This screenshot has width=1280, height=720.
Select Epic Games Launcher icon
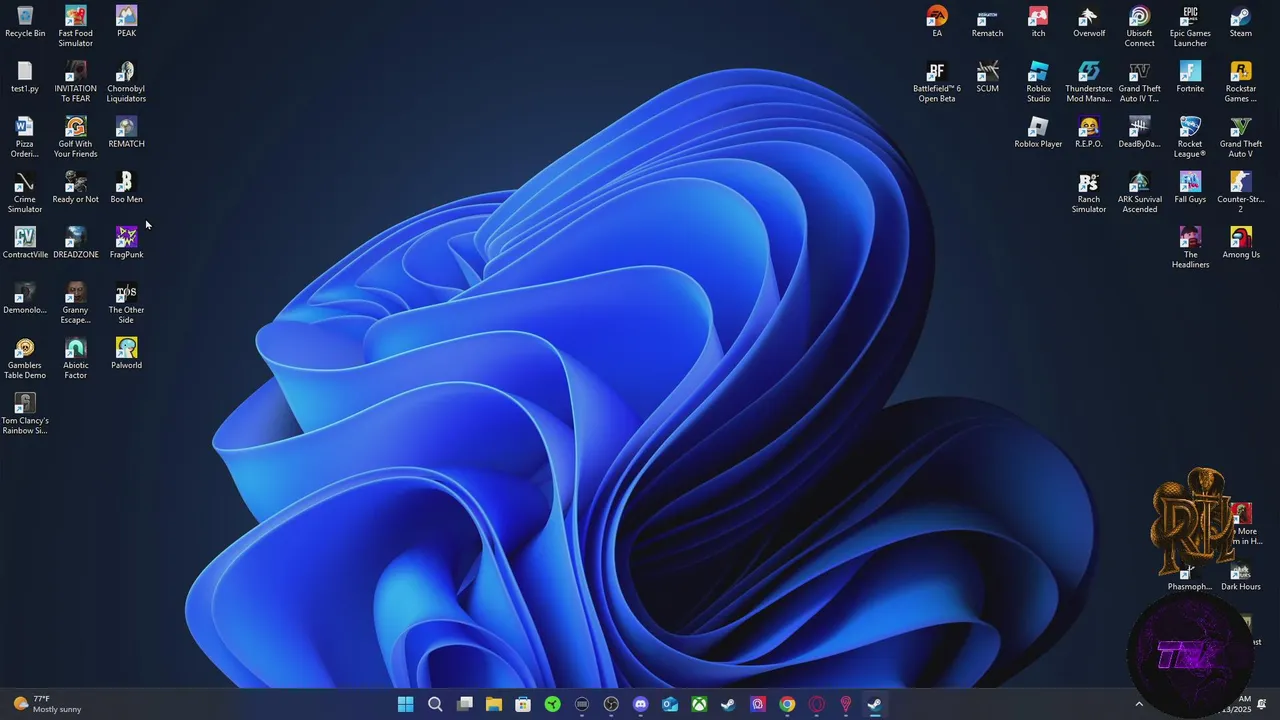click(x=1190, y=27)
